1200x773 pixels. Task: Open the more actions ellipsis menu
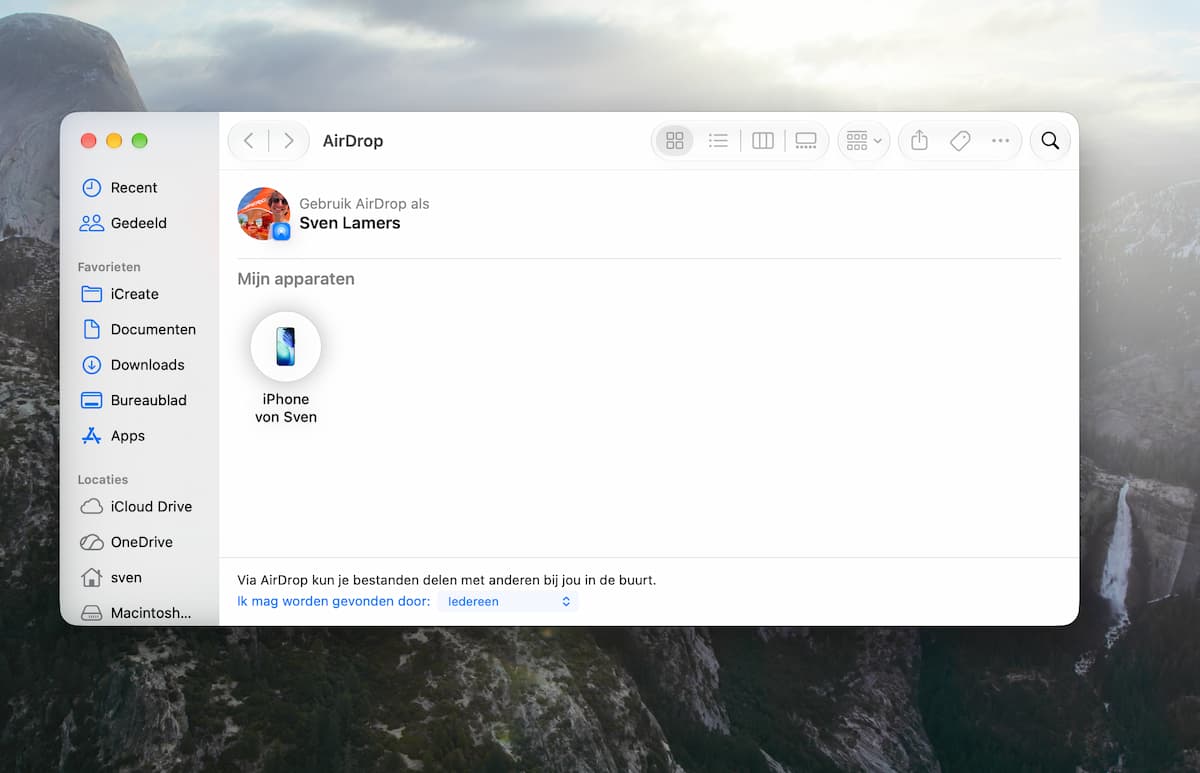1000,141
